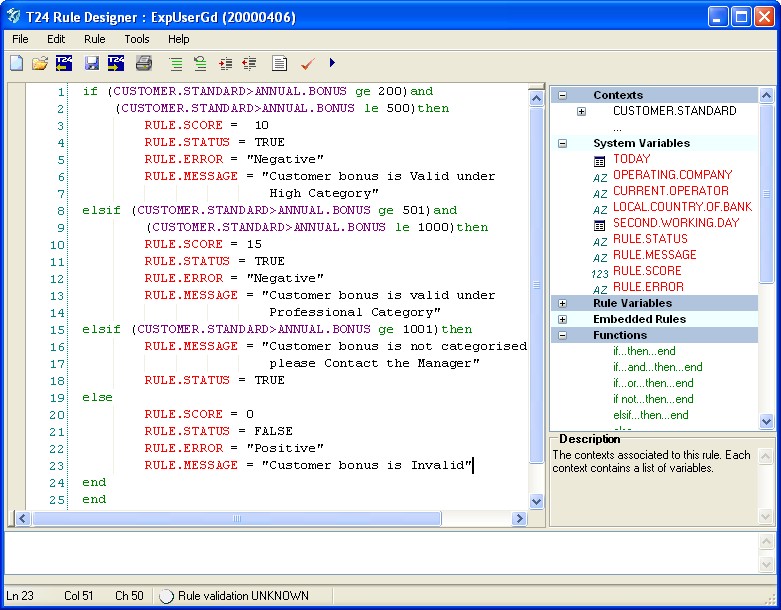Viewport: 781px width, 610px height.
Task: Click the rule validation status circle icon
Action: tap(166, 596)
